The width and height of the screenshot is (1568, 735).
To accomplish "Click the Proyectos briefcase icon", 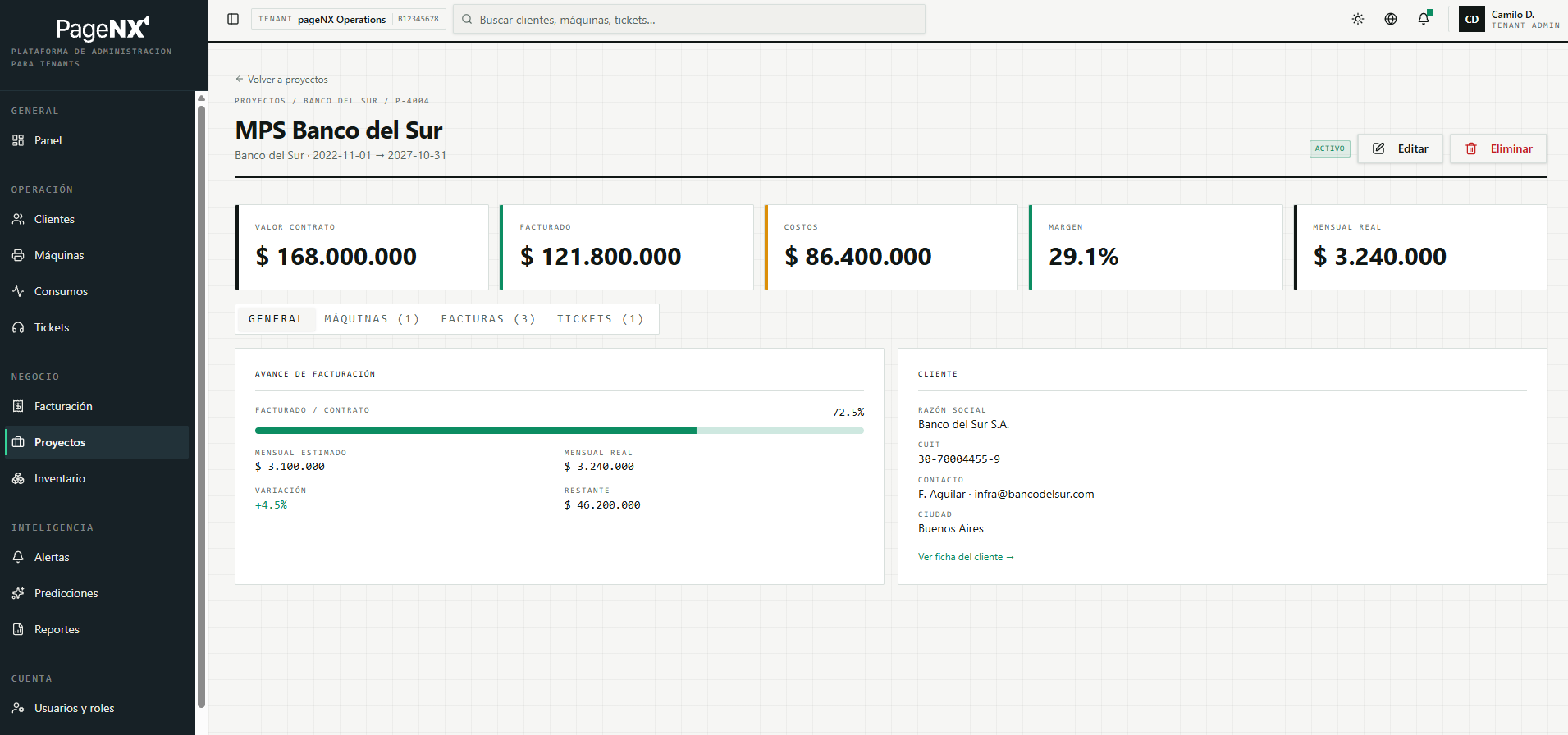I will pyautogui.click(x=18, y=442).
